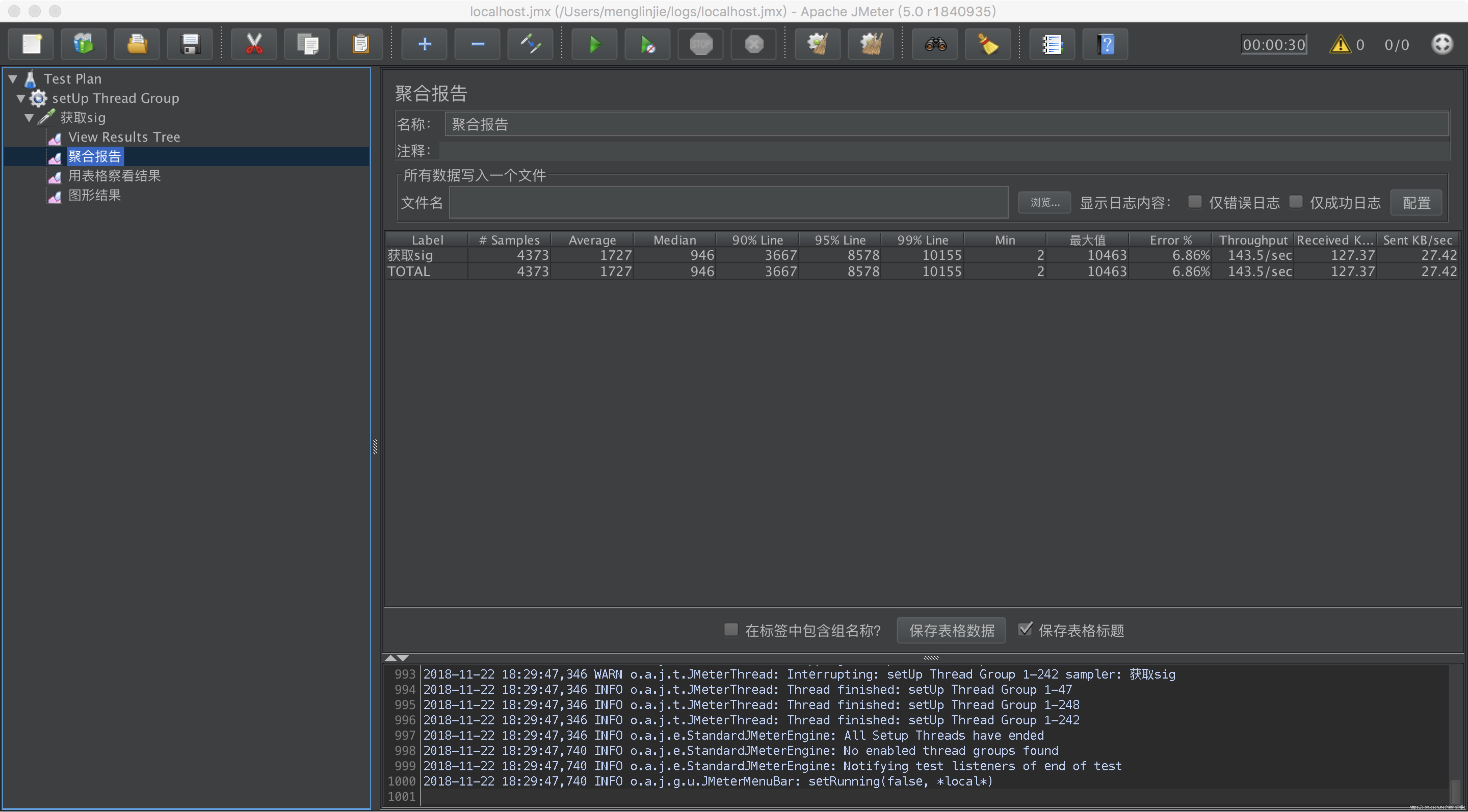Click the Clear All double-broom icon
This screenshot has width=1468, height=812.
click(x=871, y=44)
